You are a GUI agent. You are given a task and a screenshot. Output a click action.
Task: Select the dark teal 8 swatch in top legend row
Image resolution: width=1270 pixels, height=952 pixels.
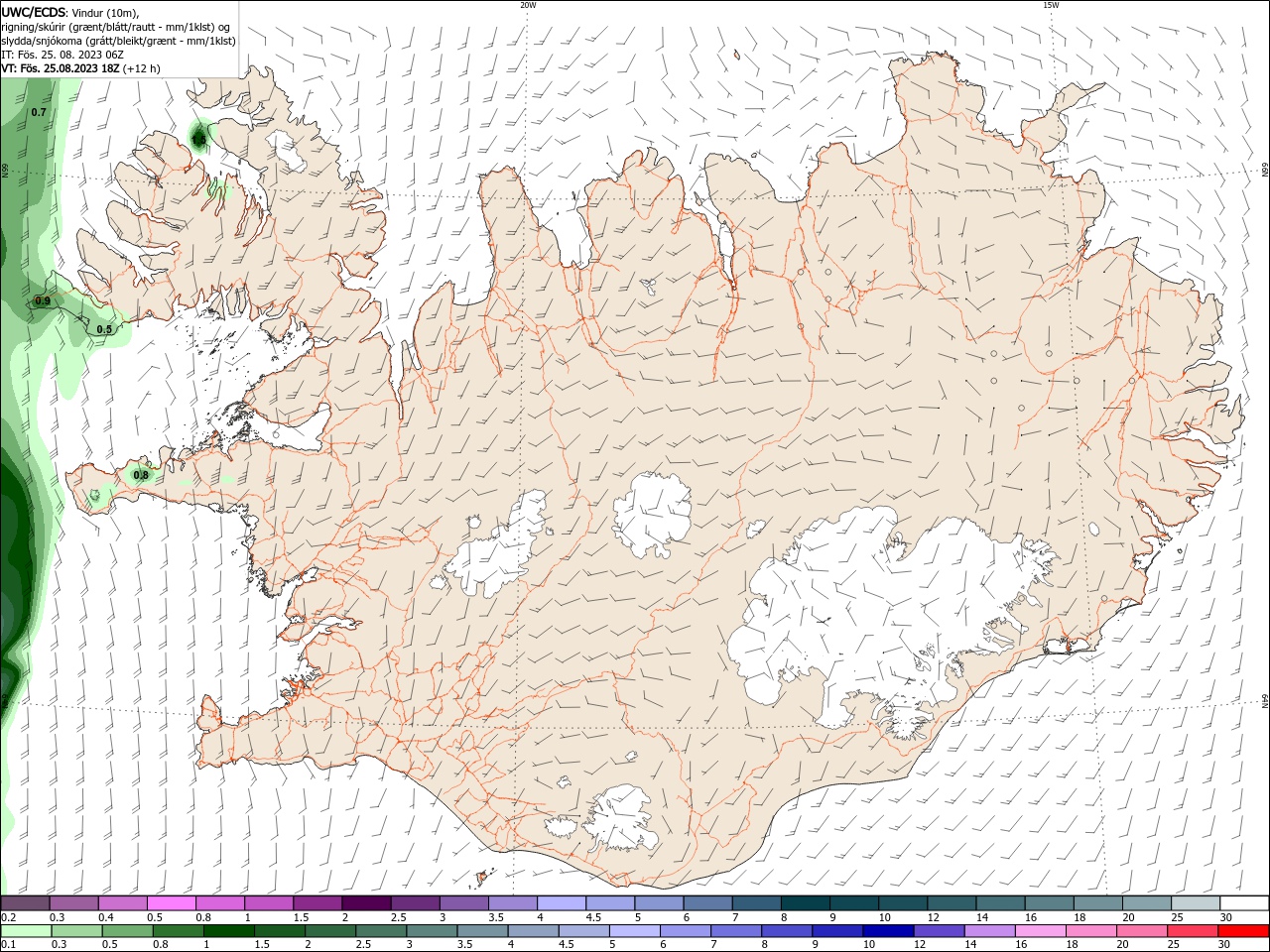pyautogui.click(x=805, y=903)
